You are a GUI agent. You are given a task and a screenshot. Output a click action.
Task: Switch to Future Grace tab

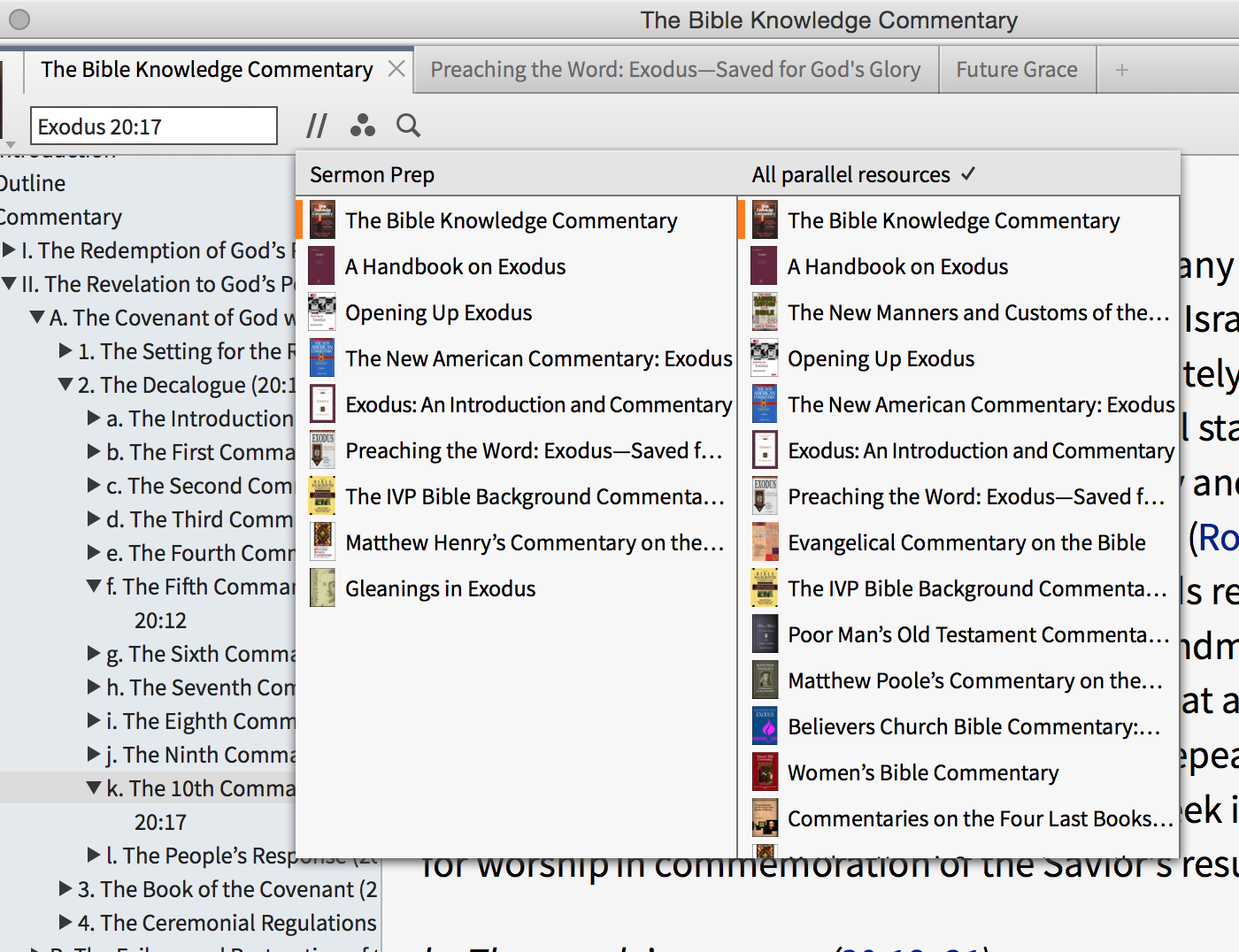click(1017, 70)
